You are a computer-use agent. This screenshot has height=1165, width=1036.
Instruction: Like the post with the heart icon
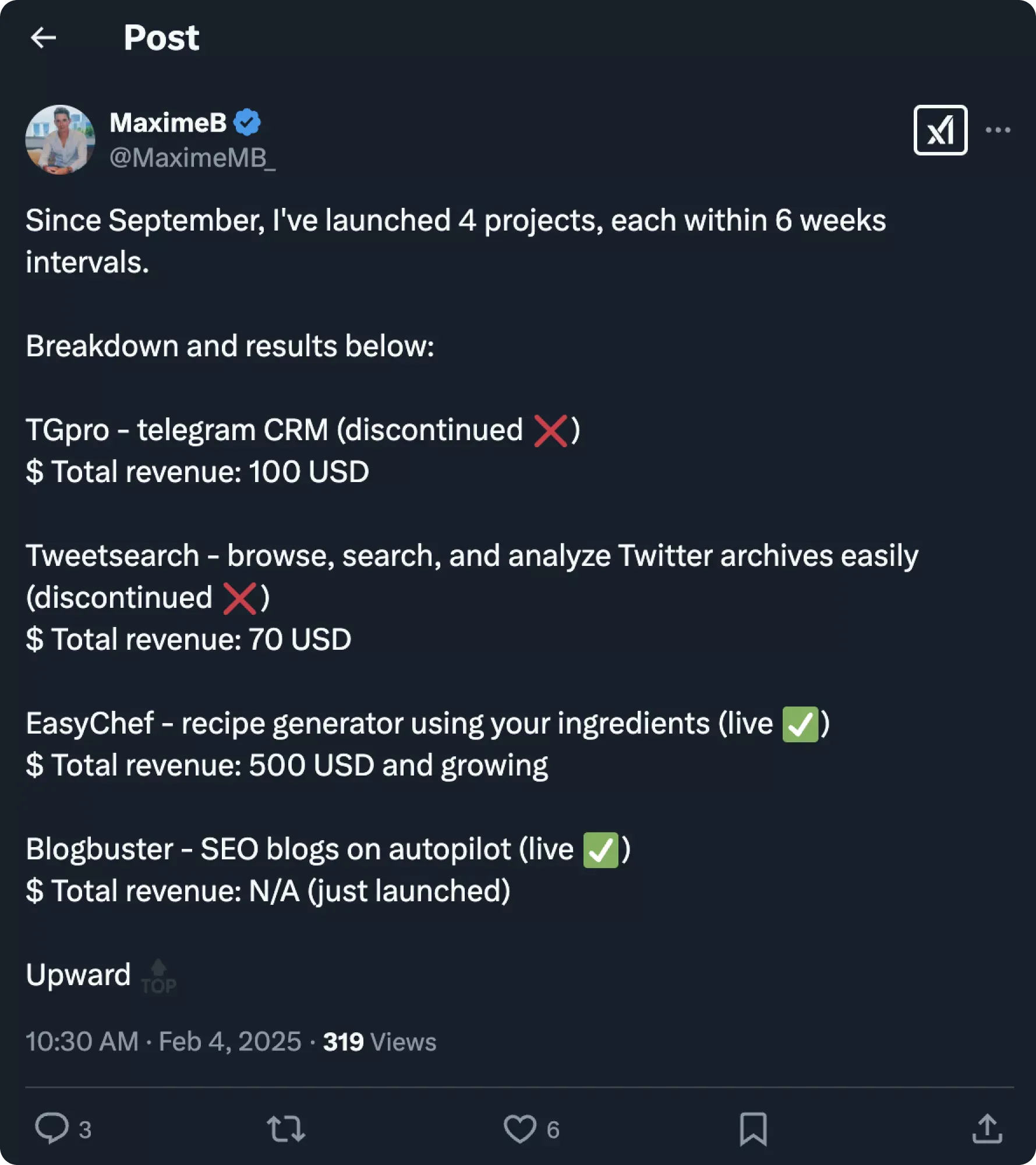519,1128
